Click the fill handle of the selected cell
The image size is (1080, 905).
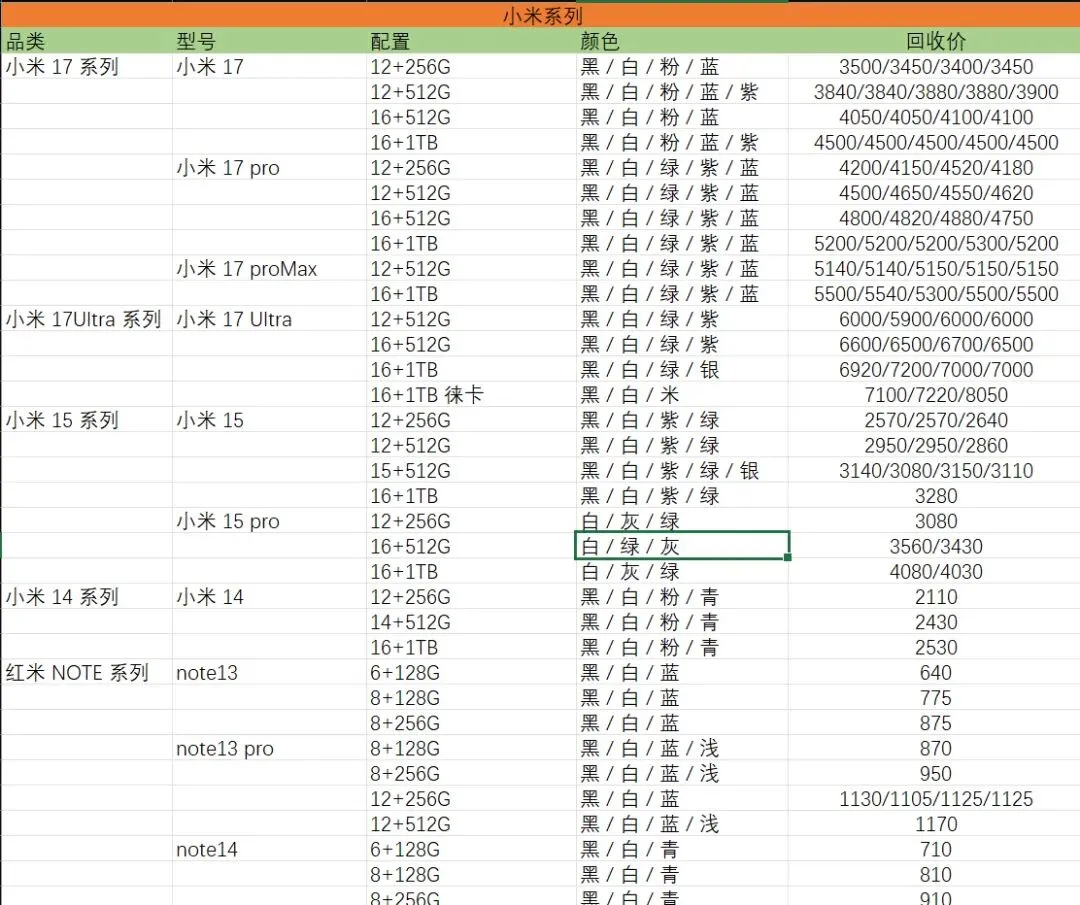788,557
